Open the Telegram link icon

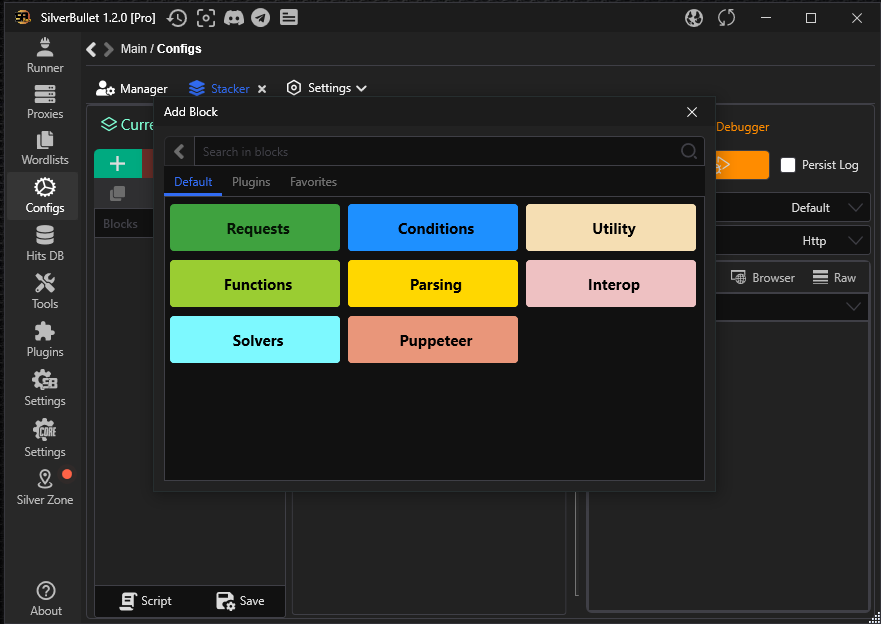(x=260, y=18)
